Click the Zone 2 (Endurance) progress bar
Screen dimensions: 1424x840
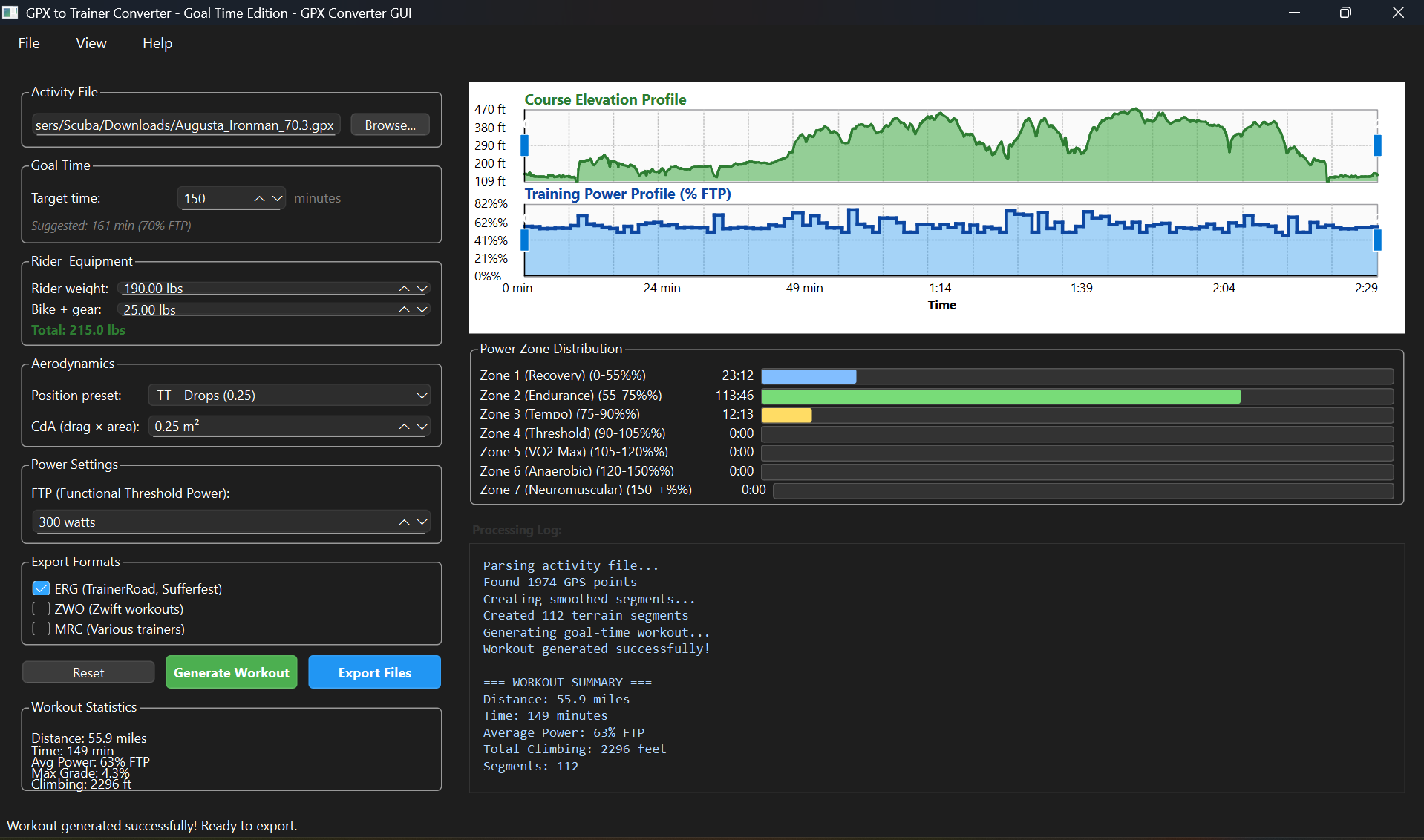point(1077,396)
